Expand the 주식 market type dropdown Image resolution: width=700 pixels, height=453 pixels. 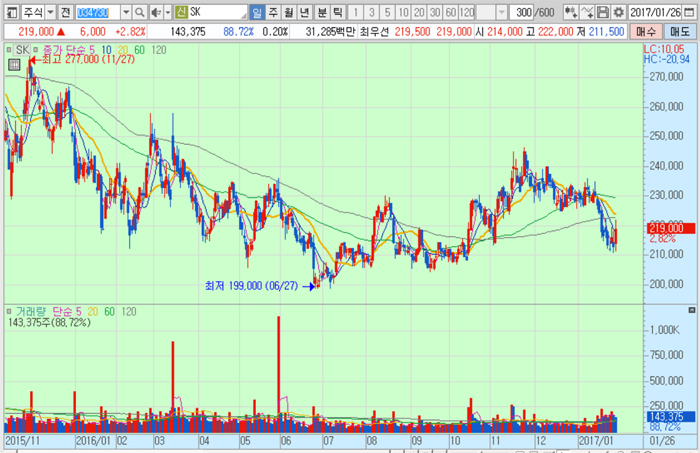(x=48, y=13)
